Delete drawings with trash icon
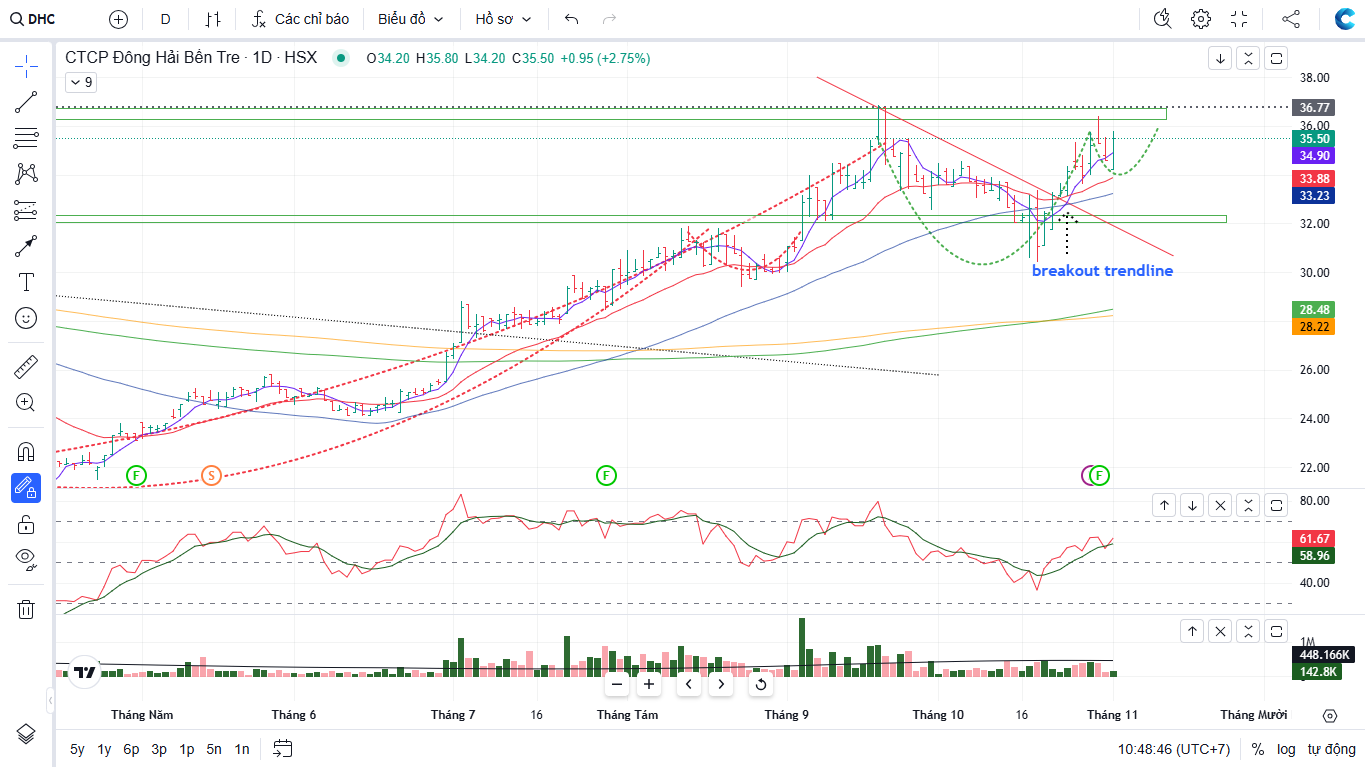The width and height of the screenshot is (1365, 767). click(x=26, y=609)
